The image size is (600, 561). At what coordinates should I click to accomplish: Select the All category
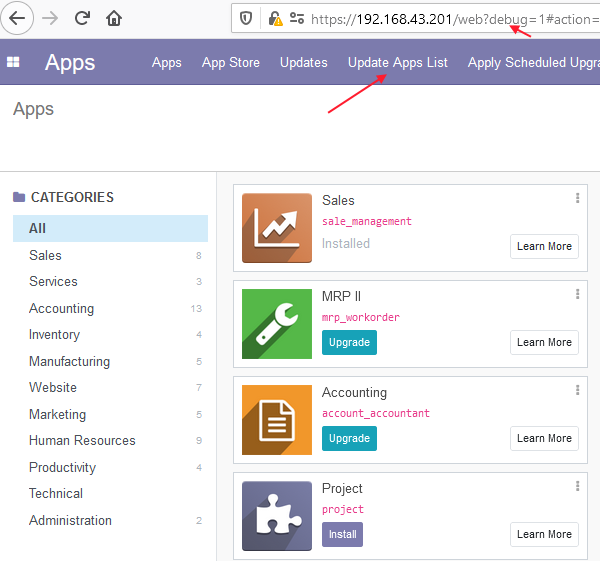point(110,228)
